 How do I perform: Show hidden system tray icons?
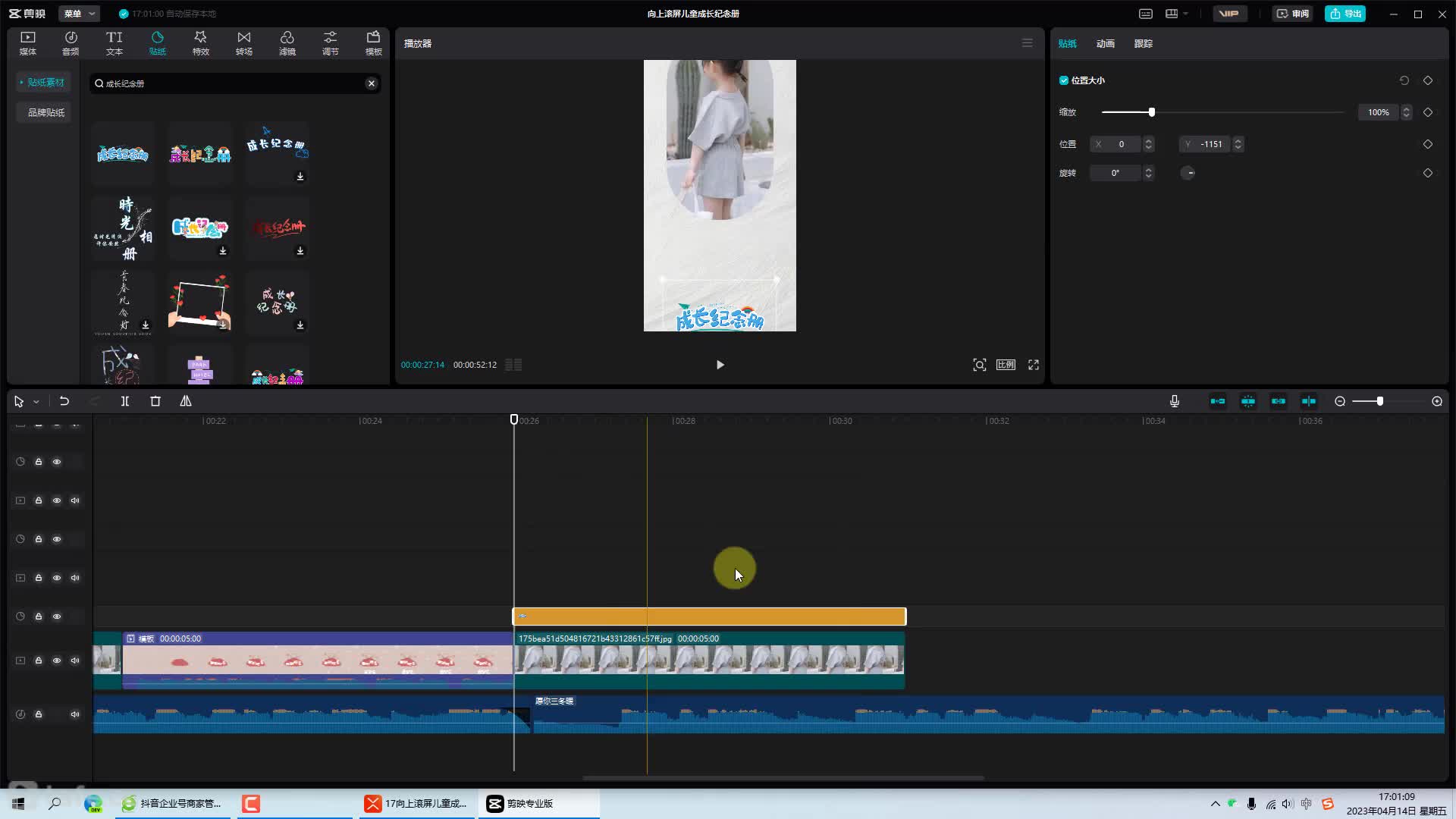pos(1215,804)
